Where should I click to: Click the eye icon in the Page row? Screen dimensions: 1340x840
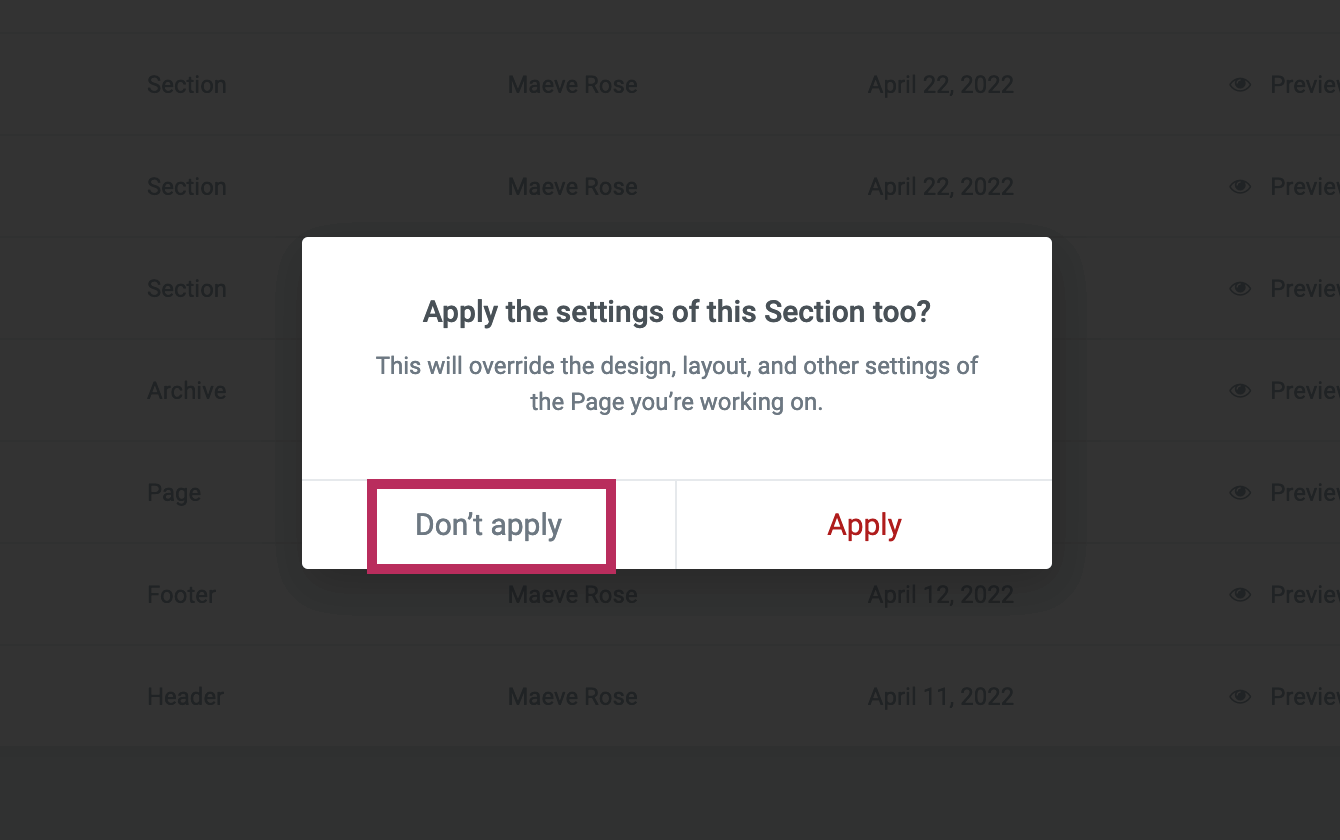[1240, 493]
